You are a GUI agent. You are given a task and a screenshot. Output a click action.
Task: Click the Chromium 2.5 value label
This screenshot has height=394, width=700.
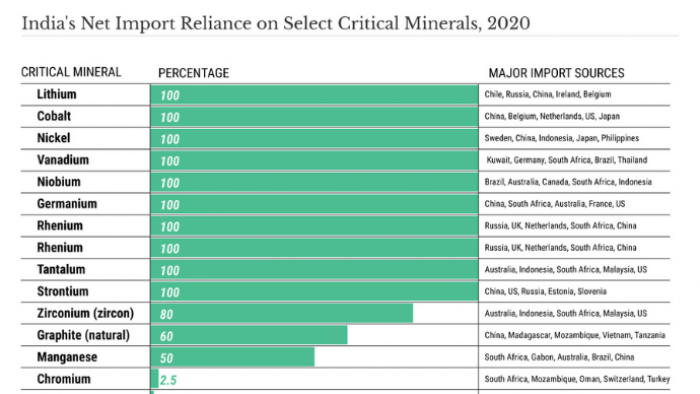point(168,380)
